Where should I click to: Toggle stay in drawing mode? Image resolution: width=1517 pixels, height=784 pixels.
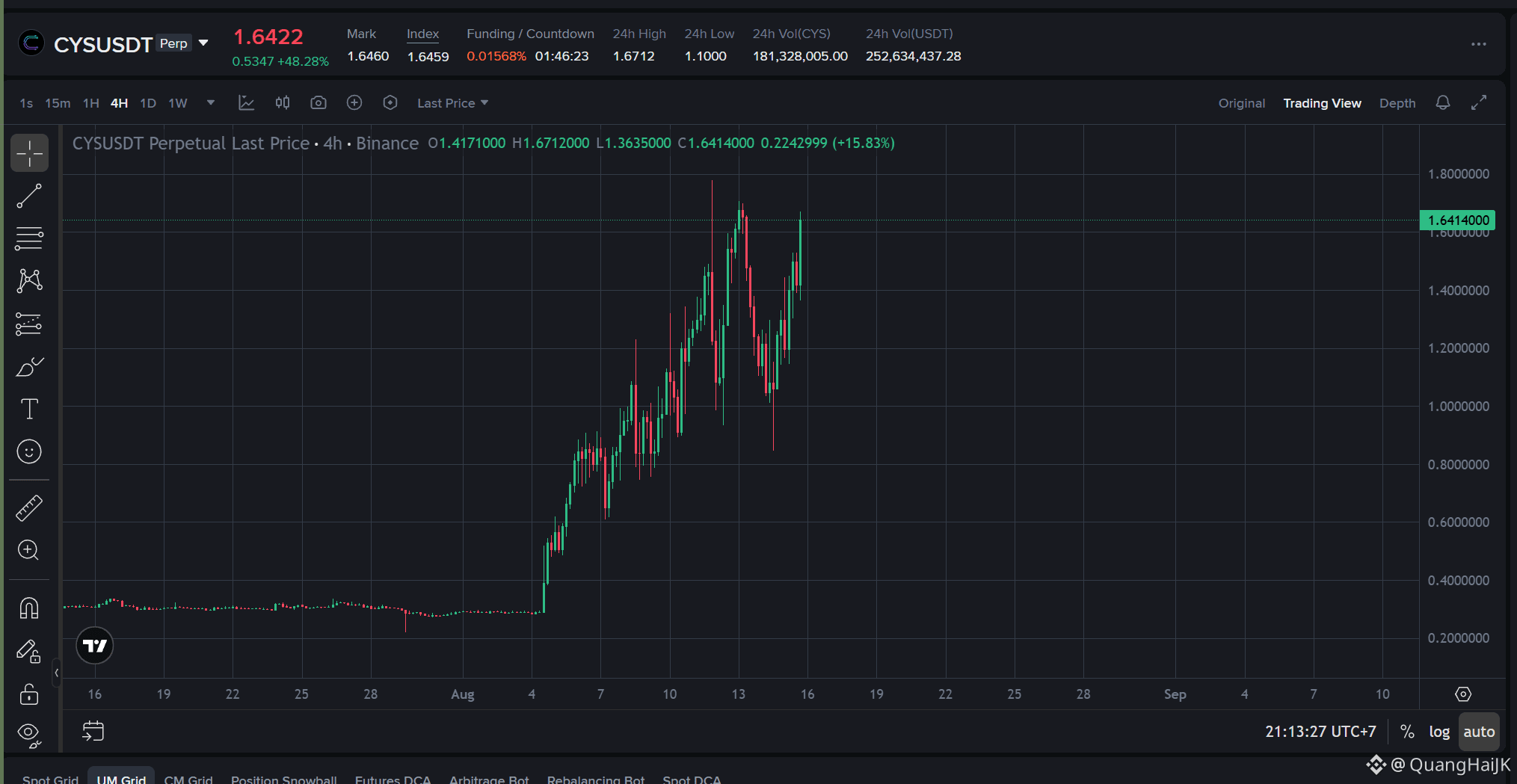coord(29,651)
